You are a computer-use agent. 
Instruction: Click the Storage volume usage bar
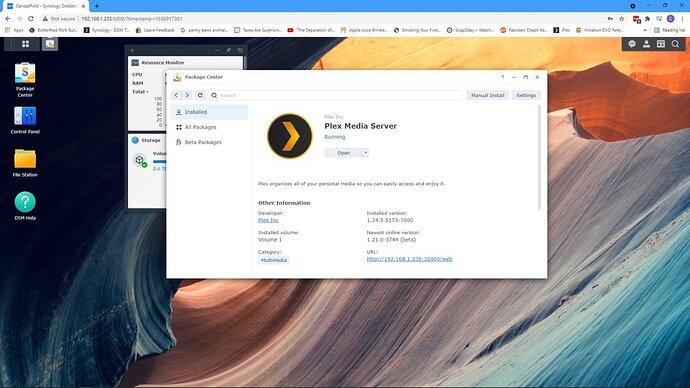[159, 162]
